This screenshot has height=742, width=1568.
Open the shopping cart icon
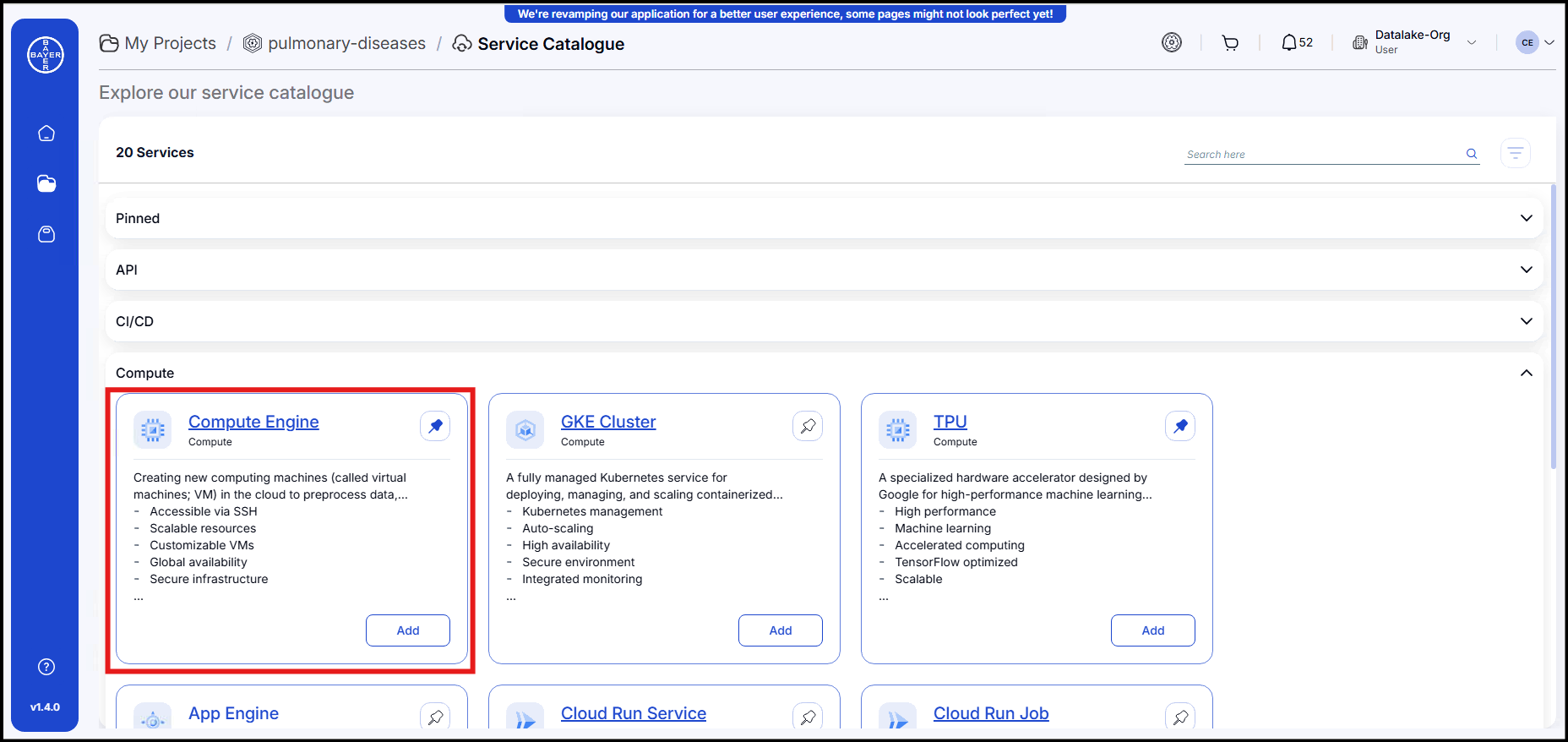pyautogui.click(x=1230, y=42)
